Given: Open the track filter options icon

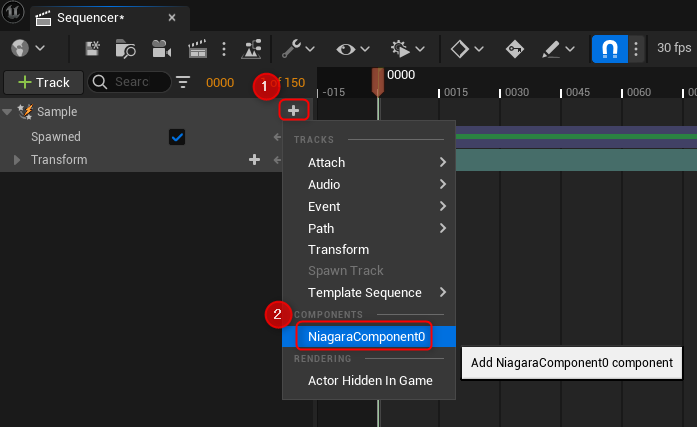Looking at the screenshot, I should pyautogui.click(x=183, y=82).
